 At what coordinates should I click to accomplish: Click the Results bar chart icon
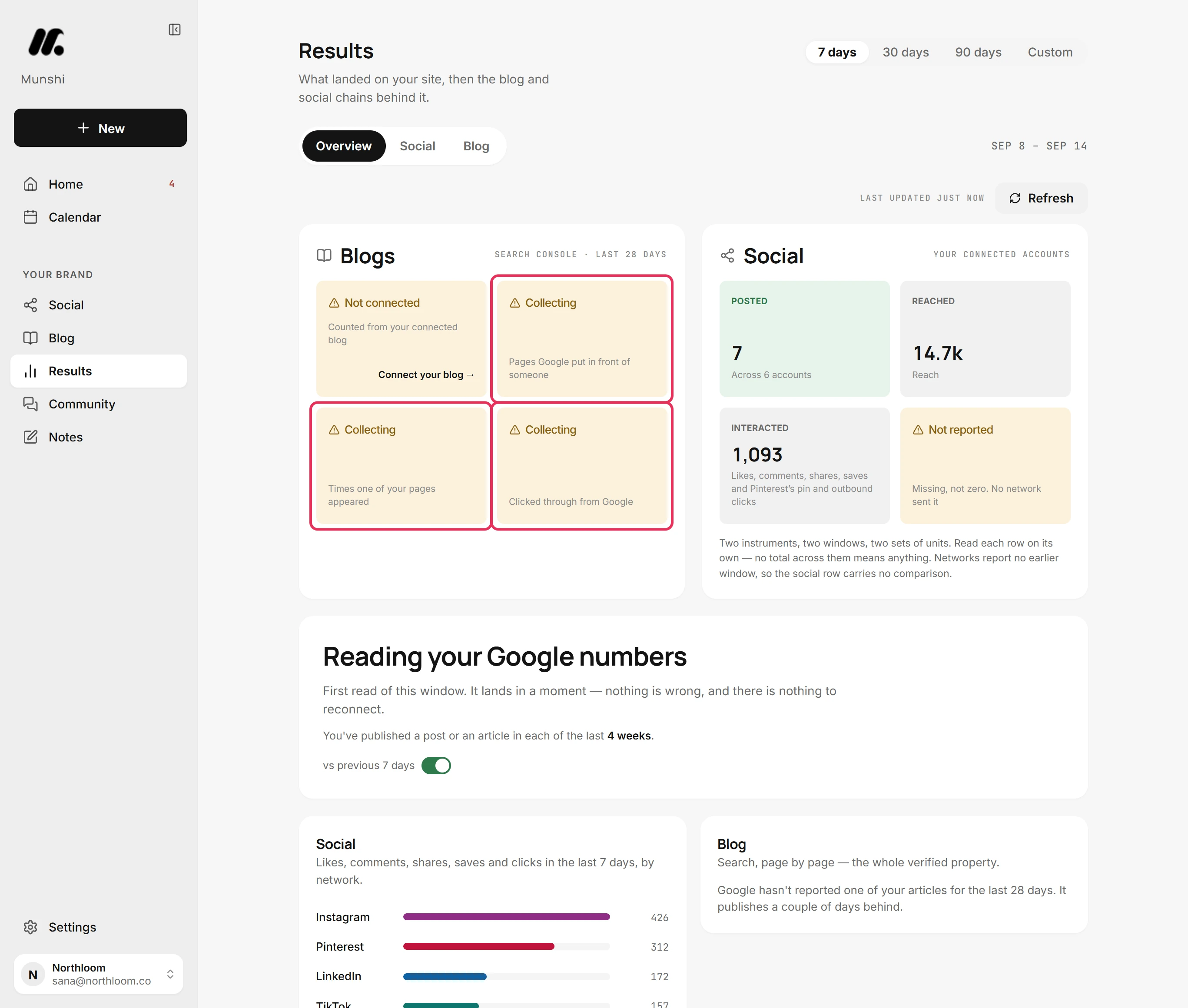tap(30, 371)
